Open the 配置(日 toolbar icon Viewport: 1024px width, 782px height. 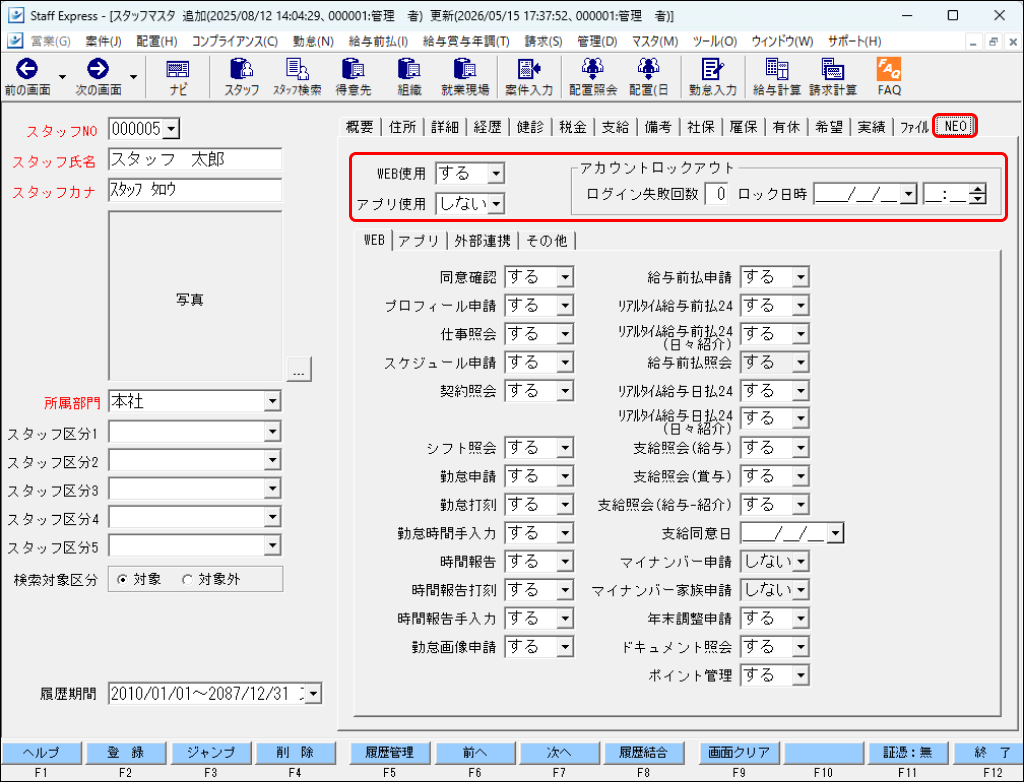pyautogui.click(x=648, y=77)
